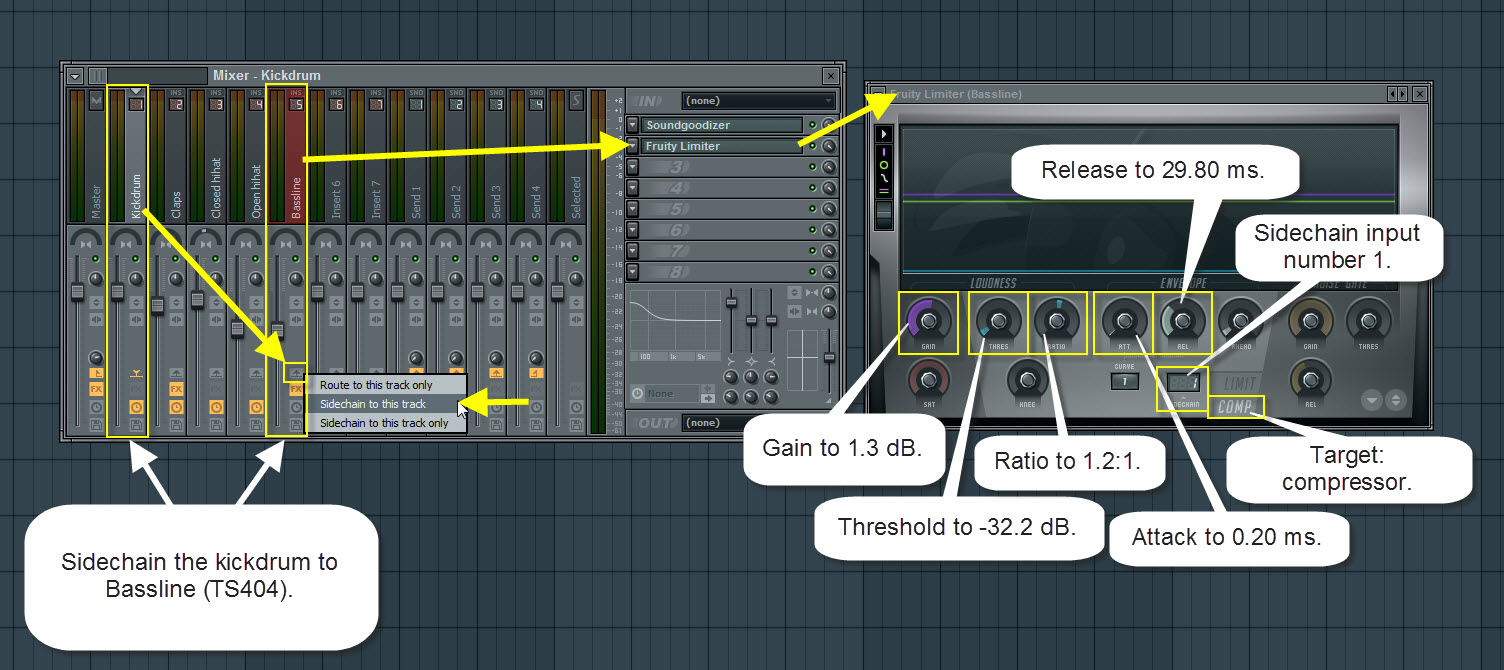This screenshot has width=1504, height=670.
Task: Toggle the Fruity Limiter slot enable LED
Action: (812, 146)
